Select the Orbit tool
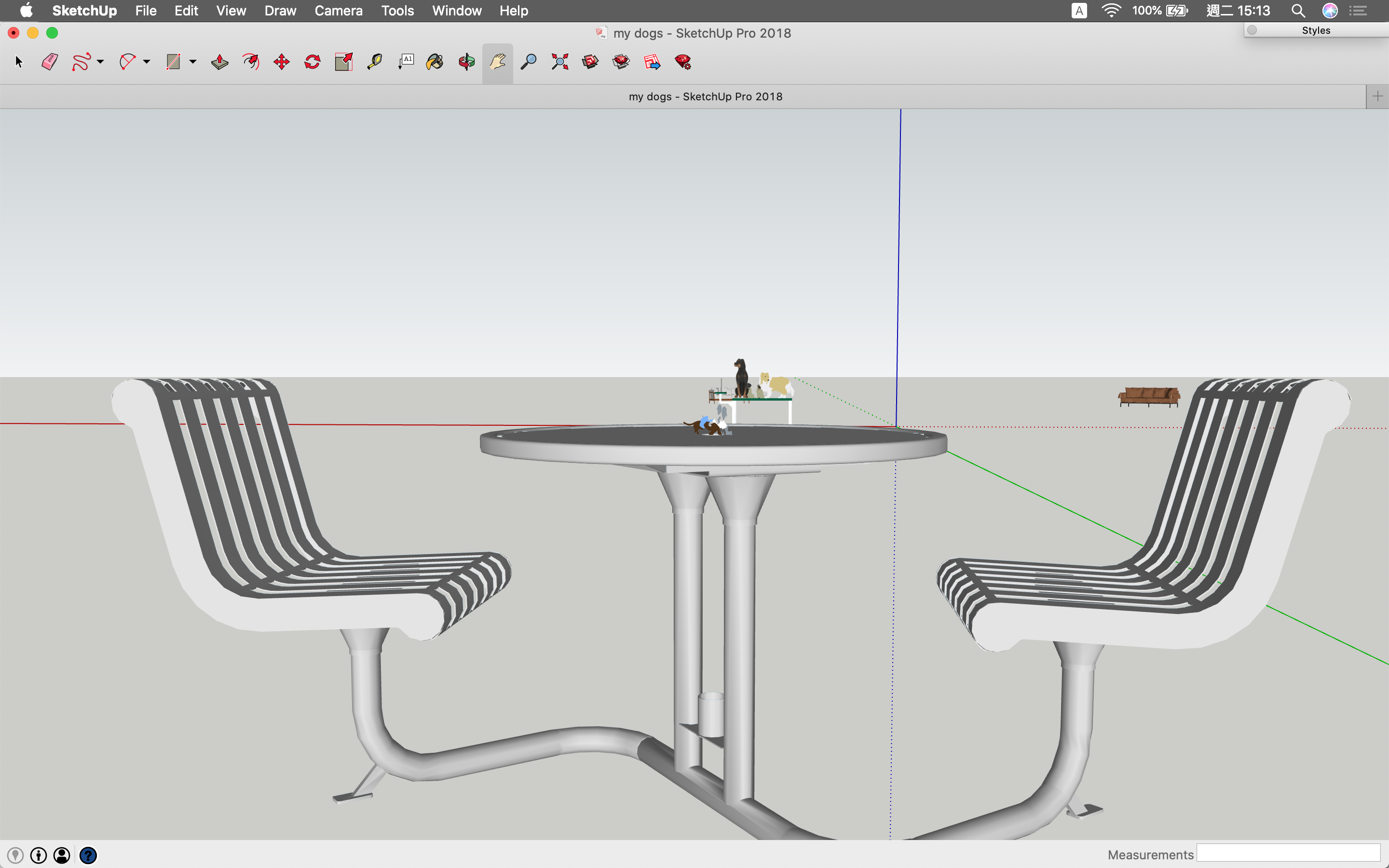 pyautogui.click(x=467, y=62)
